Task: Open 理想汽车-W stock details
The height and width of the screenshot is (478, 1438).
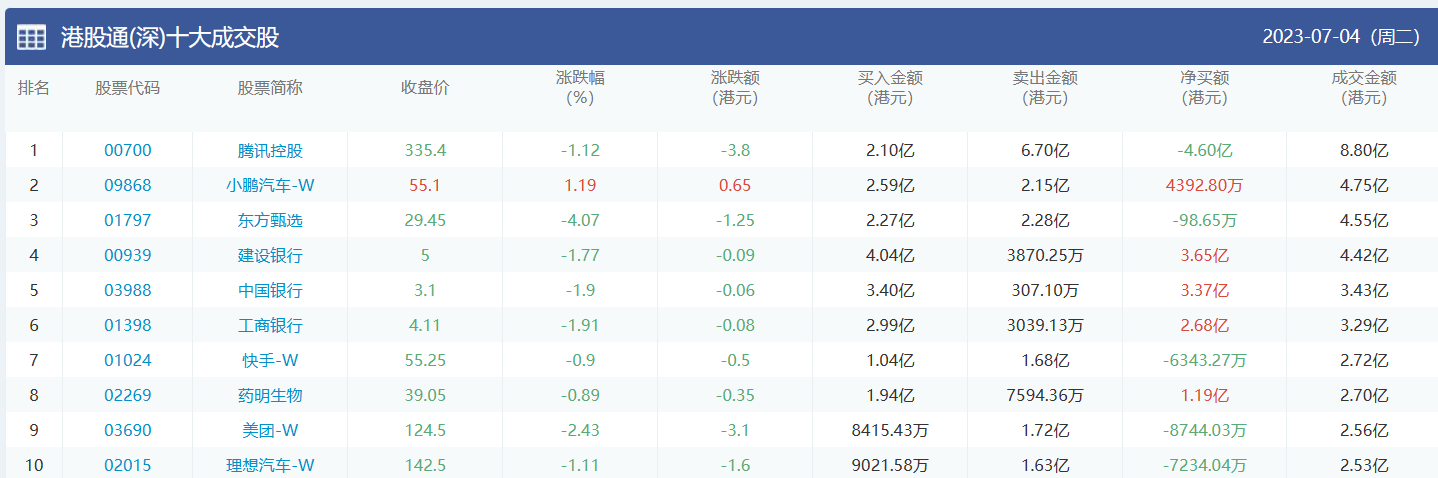Action: click(270, 466)
